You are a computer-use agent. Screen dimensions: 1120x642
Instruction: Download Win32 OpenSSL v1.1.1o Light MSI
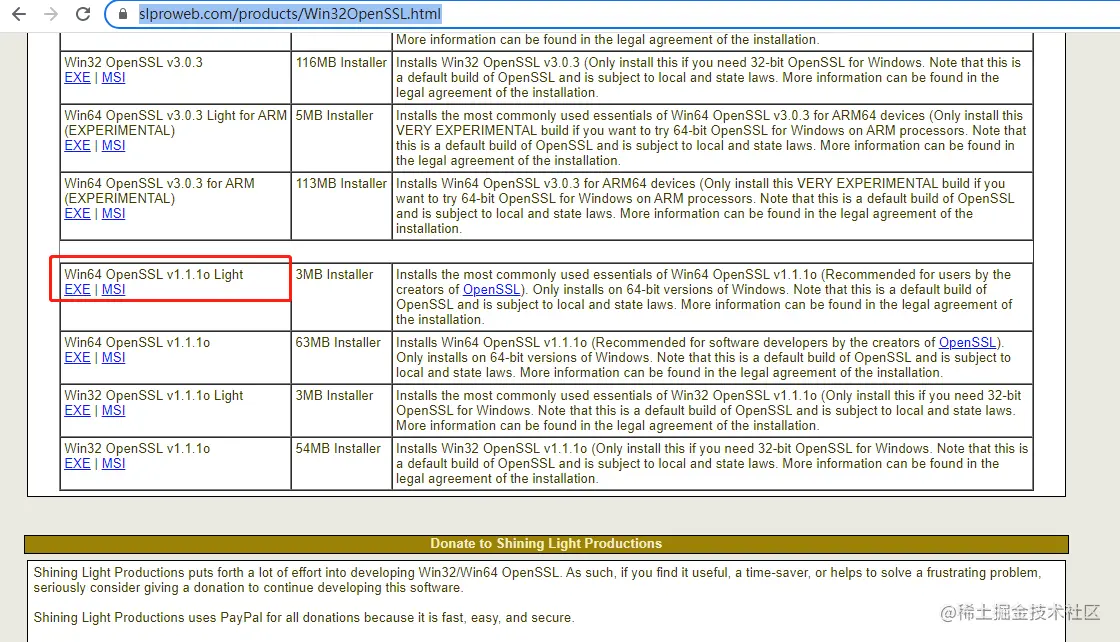[114, 410]
